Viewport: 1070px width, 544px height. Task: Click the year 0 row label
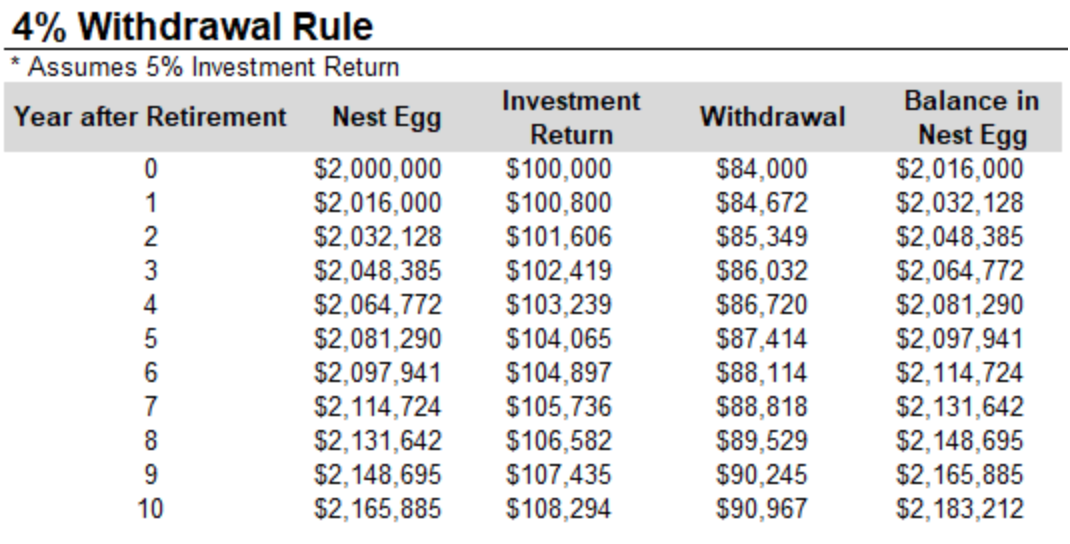click(x=150, y=169)
